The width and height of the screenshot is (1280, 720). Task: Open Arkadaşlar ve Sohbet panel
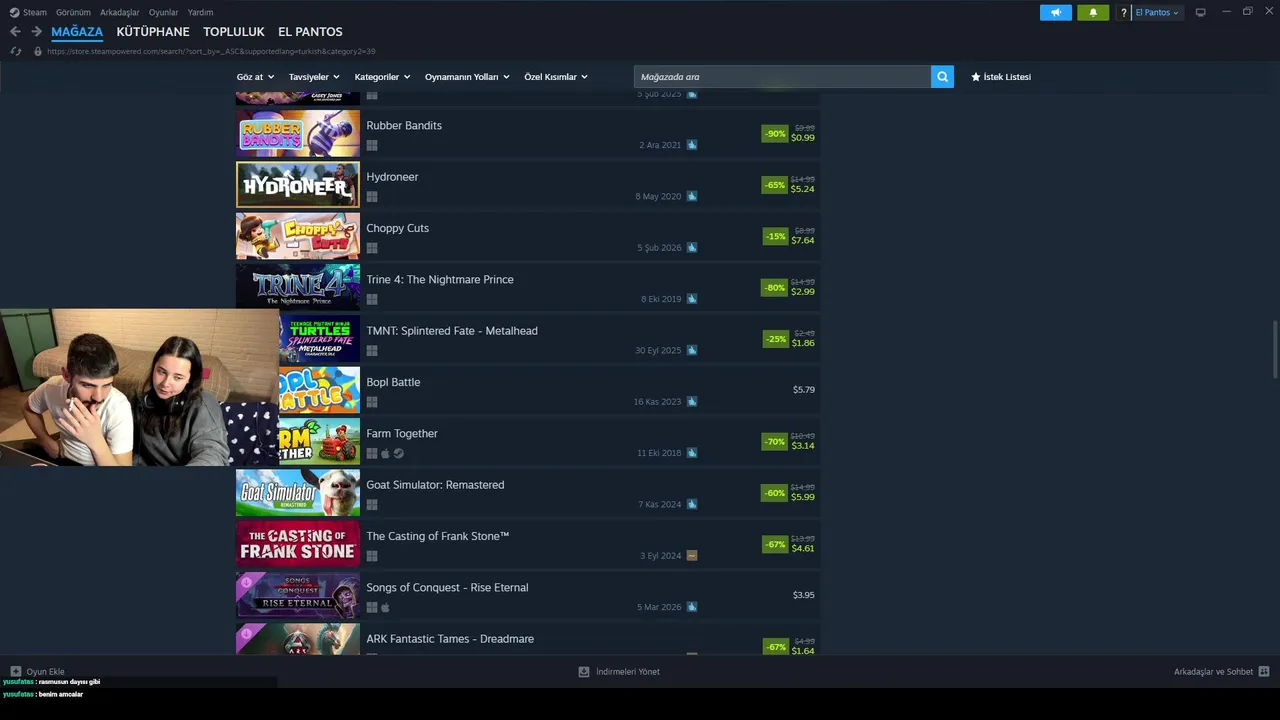[x=1221, y=672]
